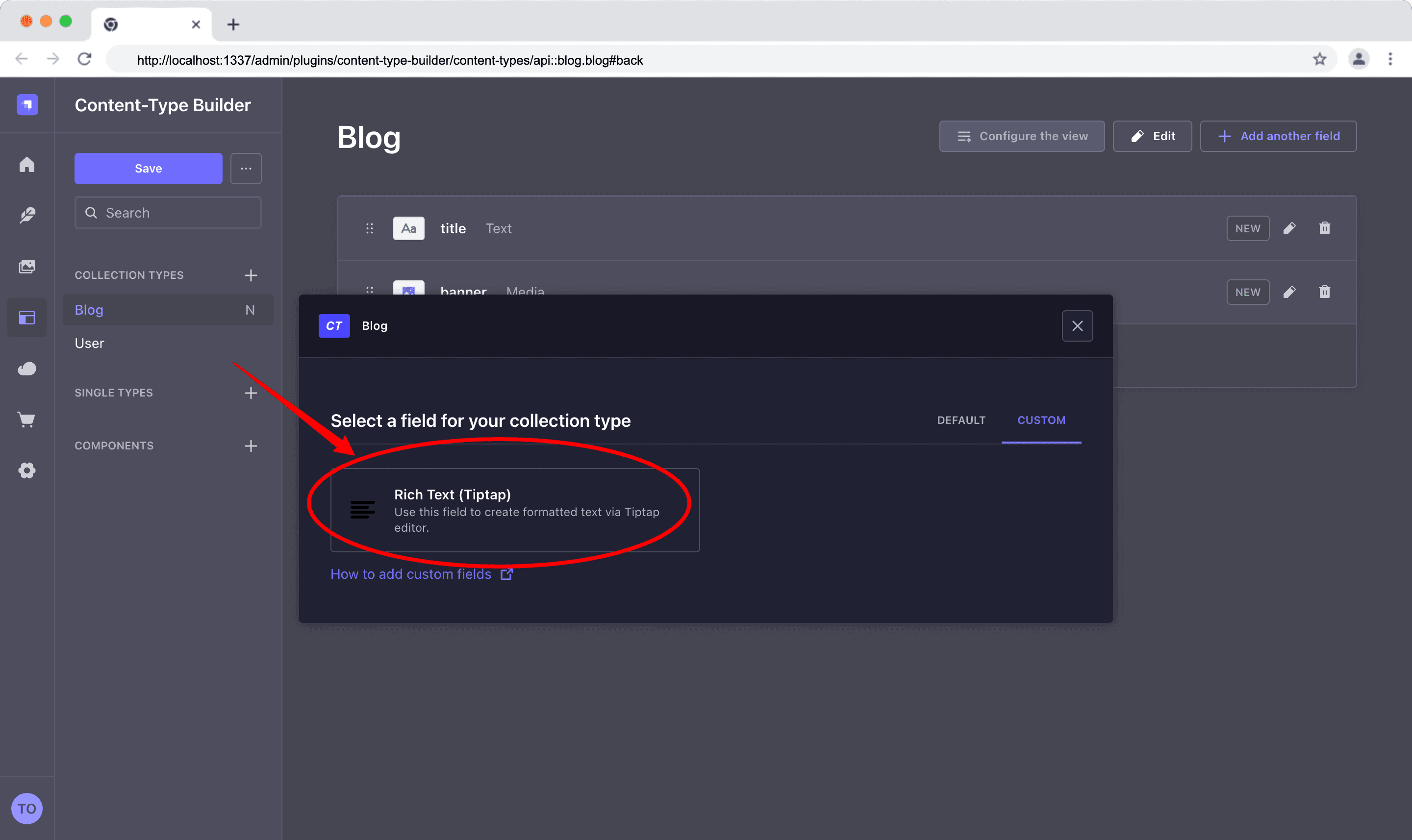Go forward in browser
This screenshot has width=1412, height=840.
coord(53,59)
